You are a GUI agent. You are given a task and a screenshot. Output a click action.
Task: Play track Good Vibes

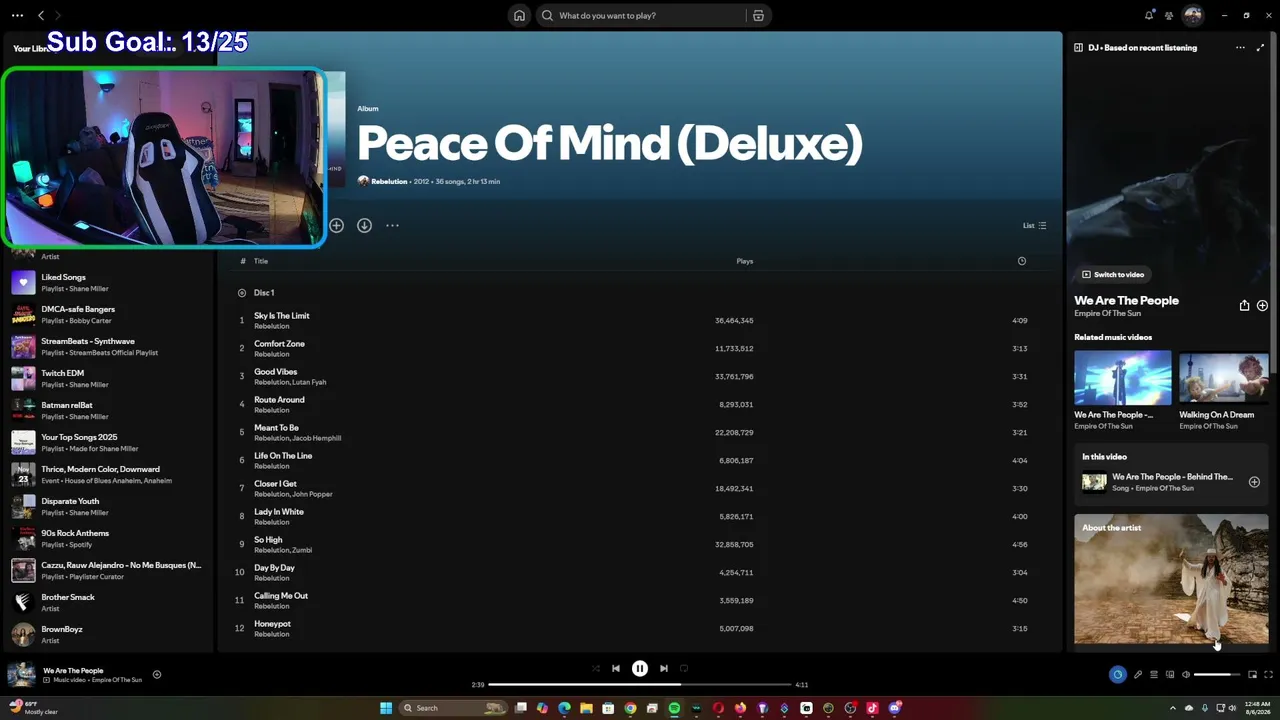pyautogui.click(x=640, y=377)
